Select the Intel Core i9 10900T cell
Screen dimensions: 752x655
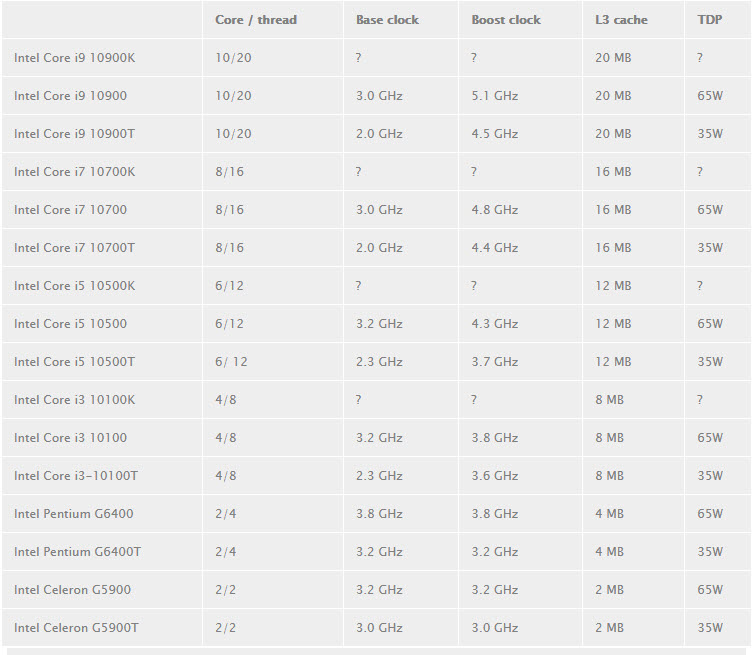[74, 134]
